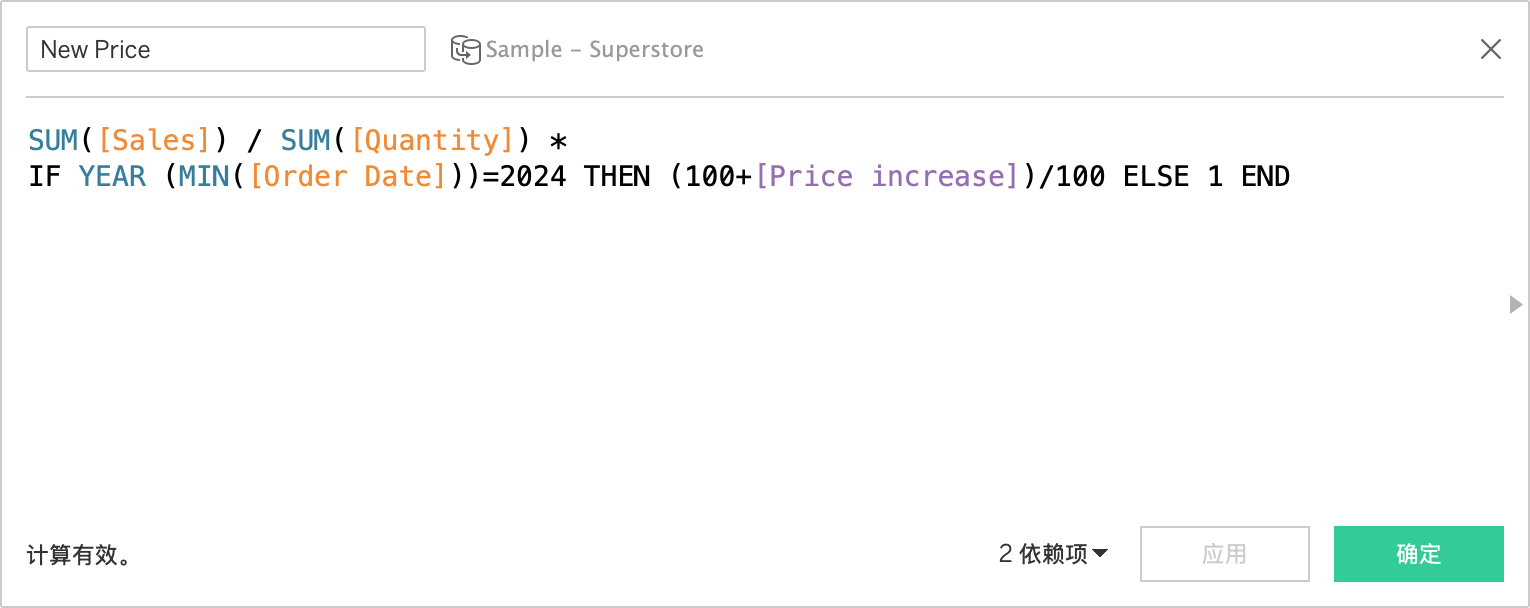Screen dimensions: 1530x608
Task: Click the [Sales] field in formula
Action: point(154,139)
